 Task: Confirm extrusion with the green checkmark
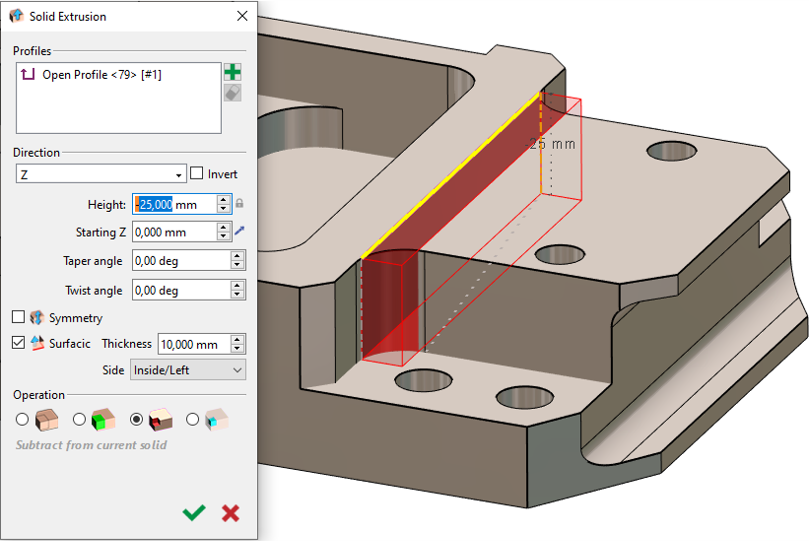click(194, 513)
